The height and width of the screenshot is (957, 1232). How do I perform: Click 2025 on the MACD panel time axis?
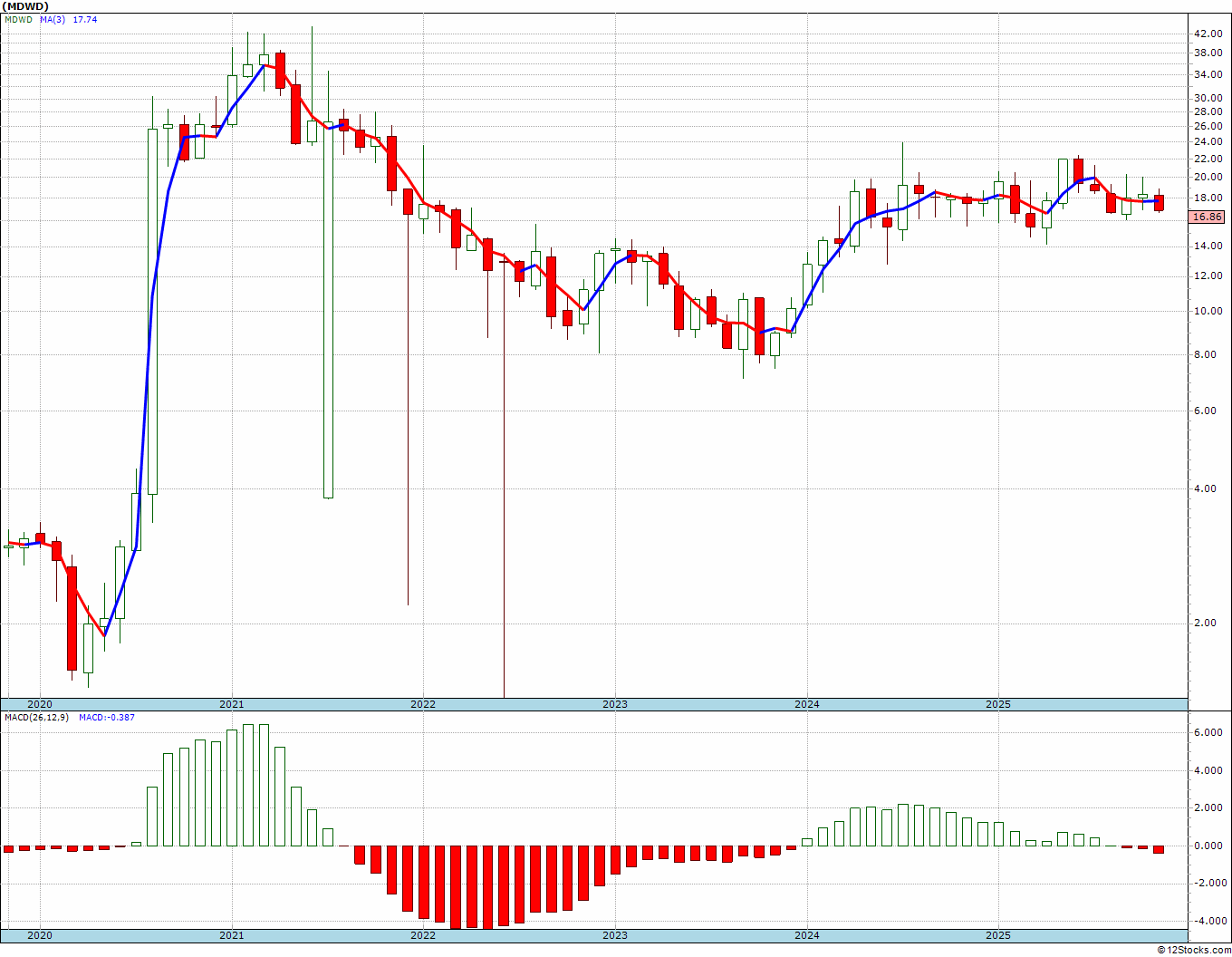[x=998, y=935]
